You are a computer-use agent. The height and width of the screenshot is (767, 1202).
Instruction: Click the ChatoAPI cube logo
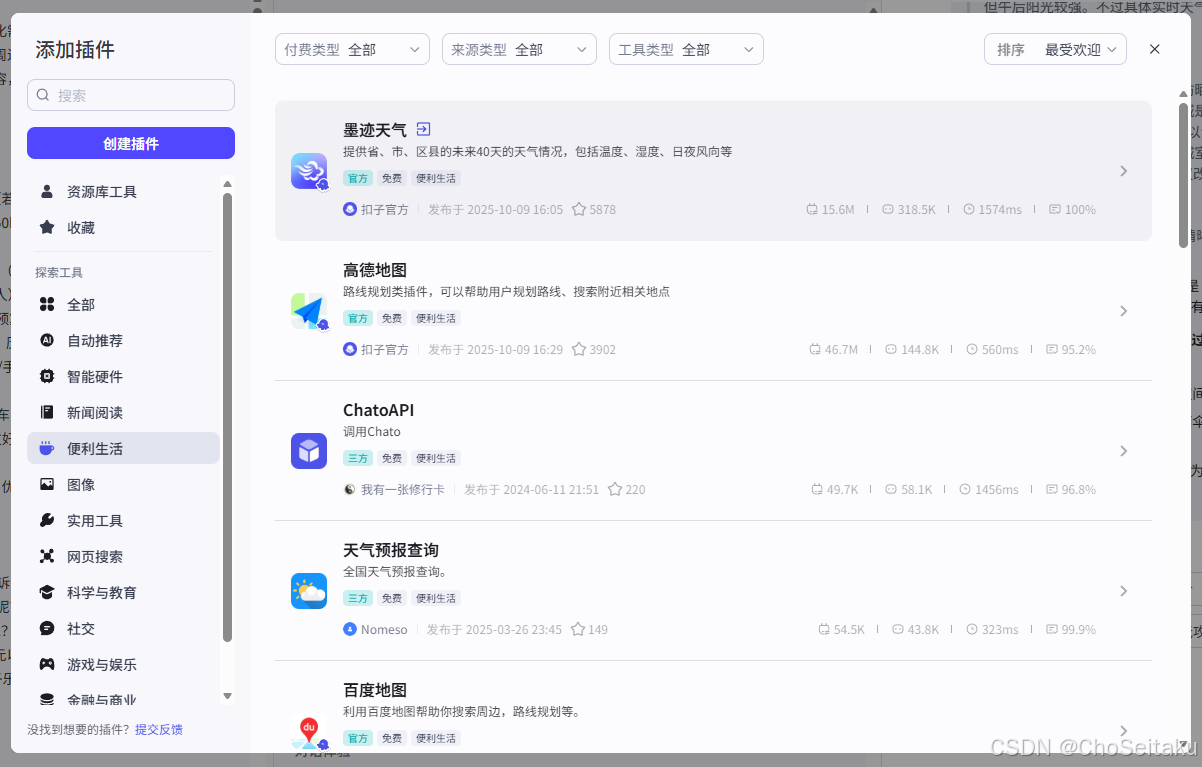[x=309, y=451]
